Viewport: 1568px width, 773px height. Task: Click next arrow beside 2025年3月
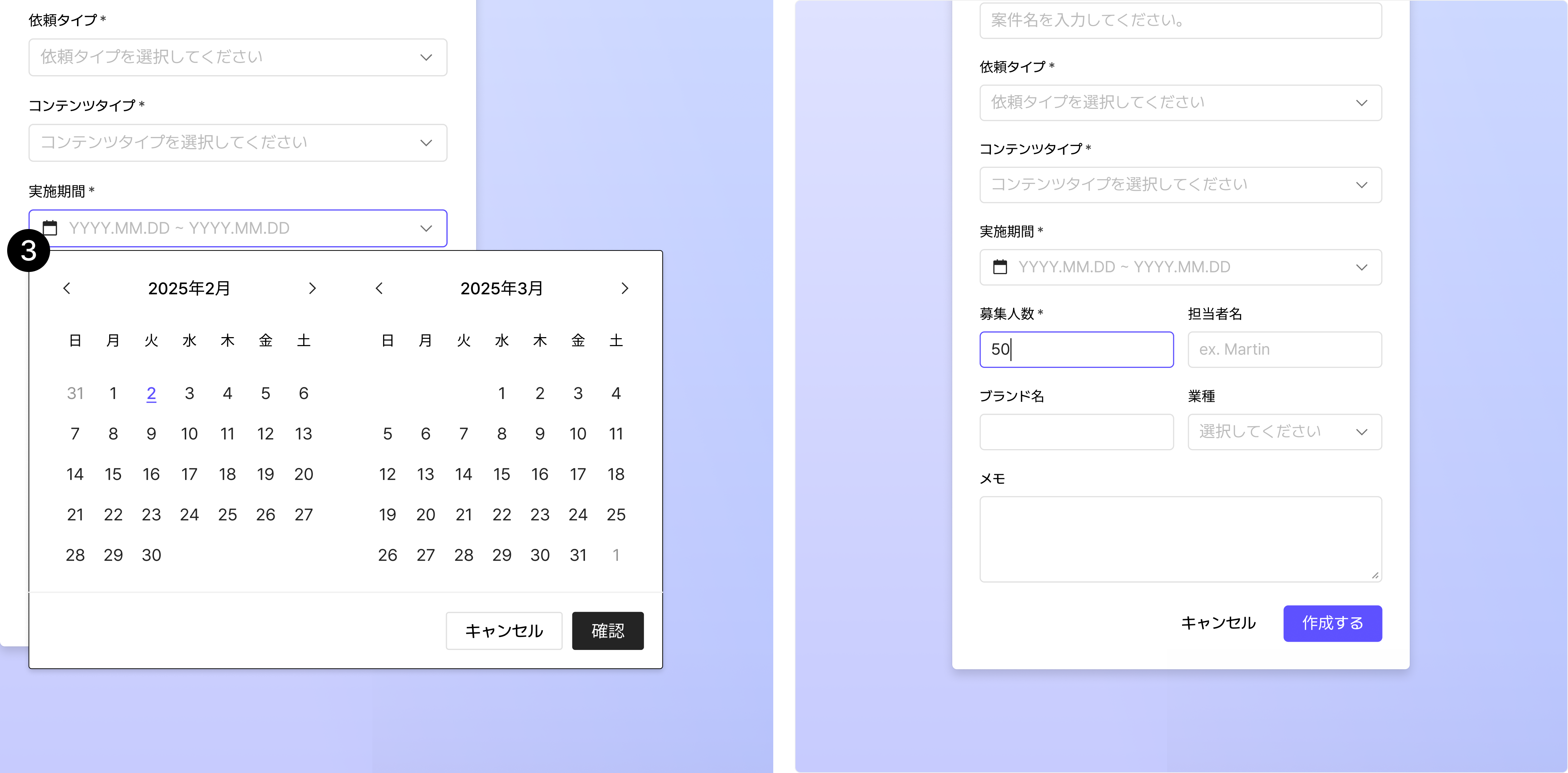[x=625, y=288]
